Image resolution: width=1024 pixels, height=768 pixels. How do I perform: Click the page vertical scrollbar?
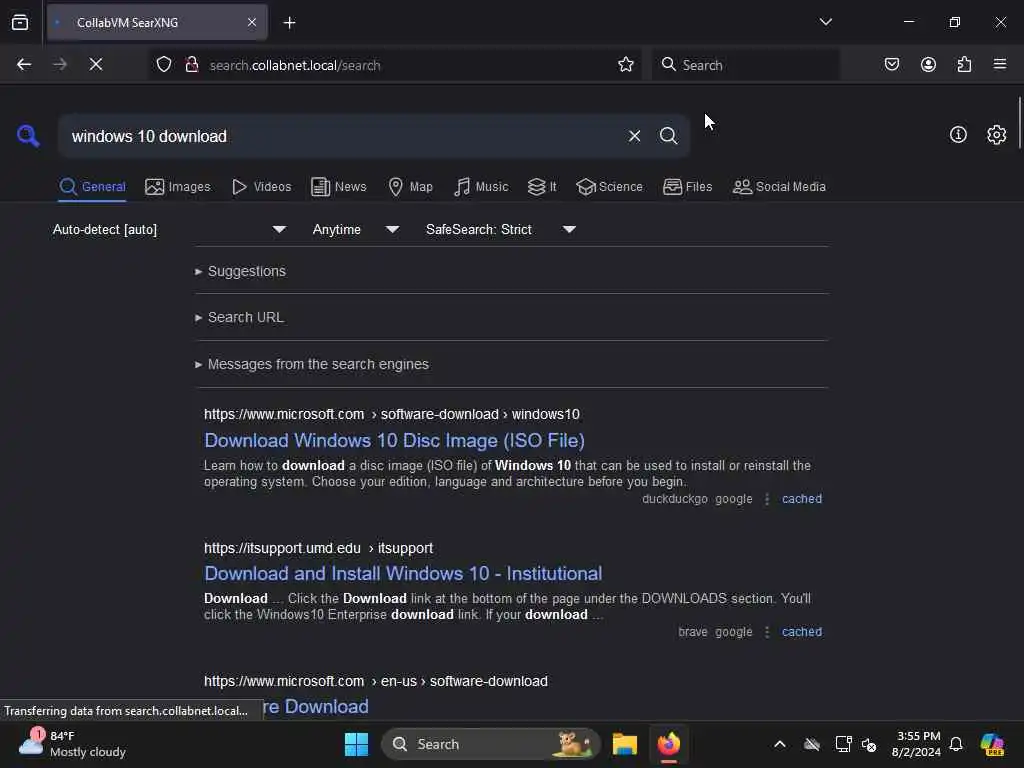pyautogui.click(x=1019, y=123)
